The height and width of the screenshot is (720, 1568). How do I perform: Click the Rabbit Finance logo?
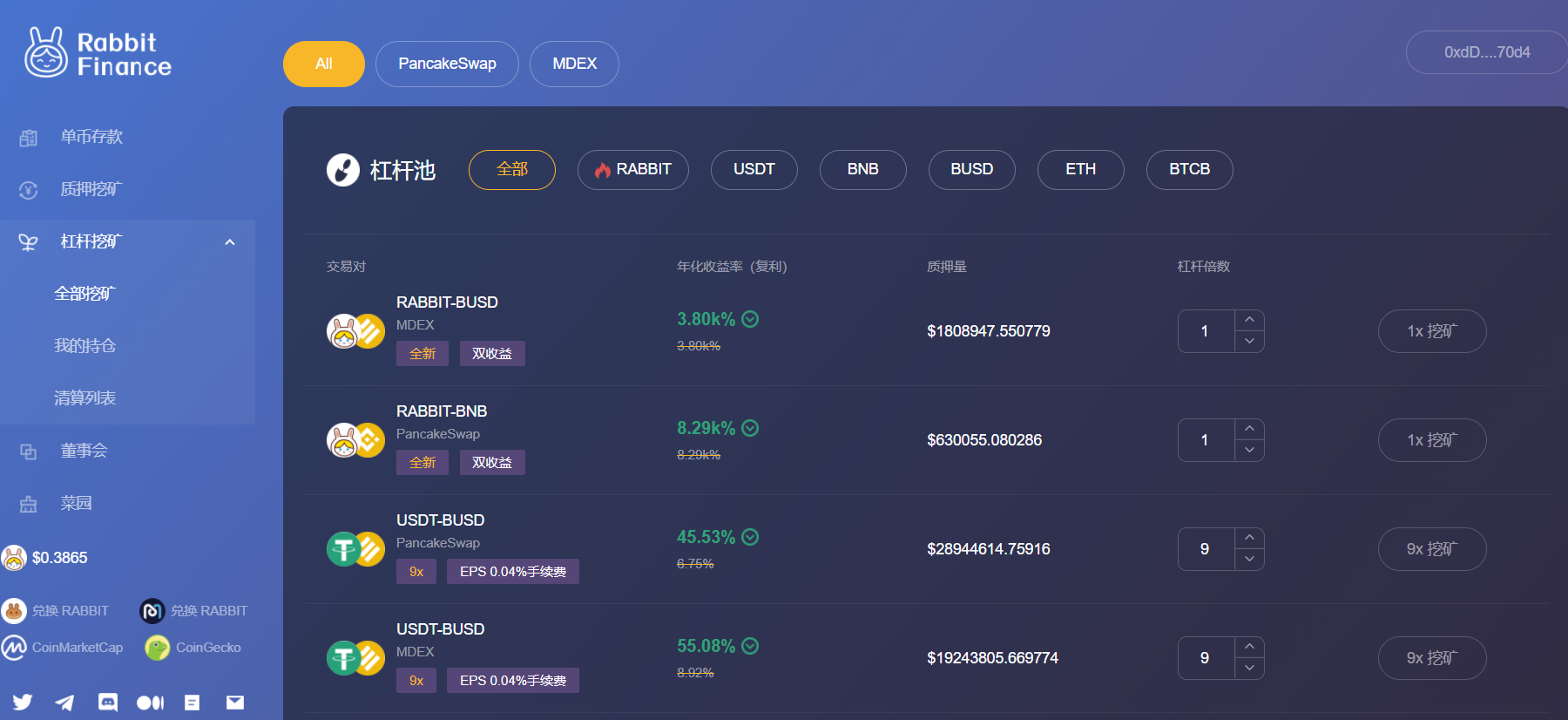click(x=98, y=52)
